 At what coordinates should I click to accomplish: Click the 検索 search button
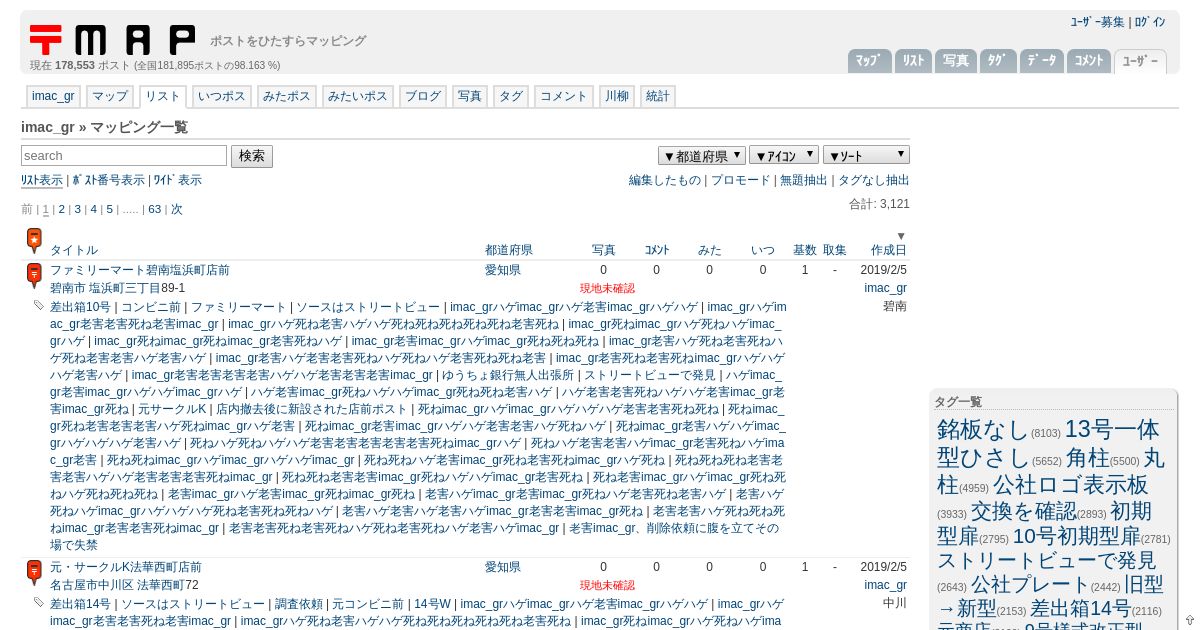252,156
